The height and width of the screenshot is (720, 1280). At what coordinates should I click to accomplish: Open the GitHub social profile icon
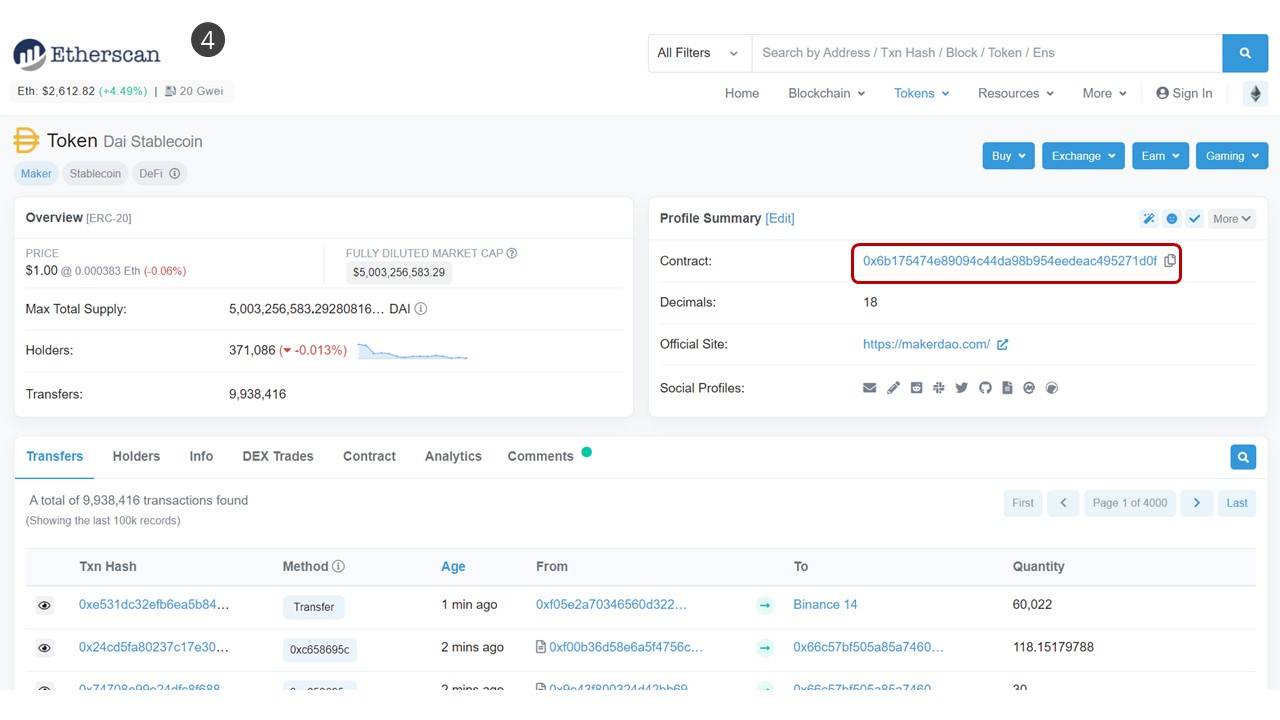click(985, 388)
